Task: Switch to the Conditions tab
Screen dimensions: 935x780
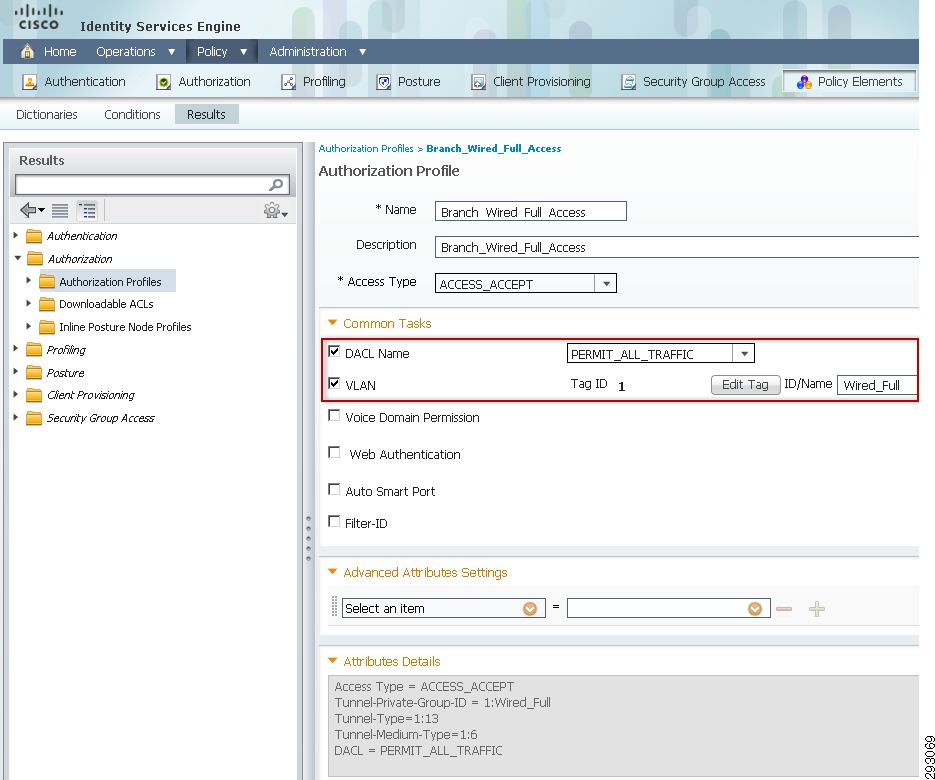Action: tap(132, 114)
